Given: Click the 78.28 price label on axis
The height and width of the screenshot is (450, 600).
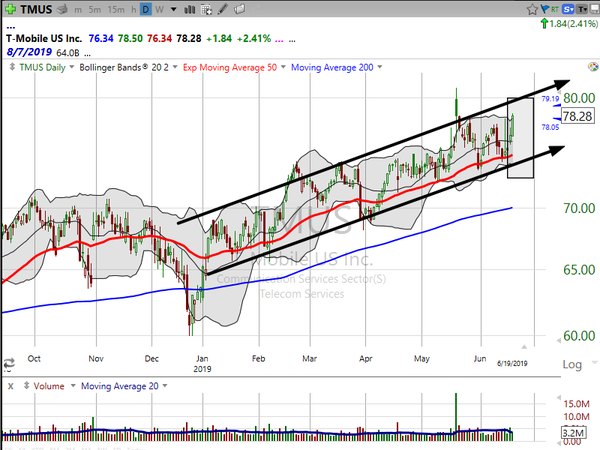Looking at the screenshot, I should [x=577, y=116].
